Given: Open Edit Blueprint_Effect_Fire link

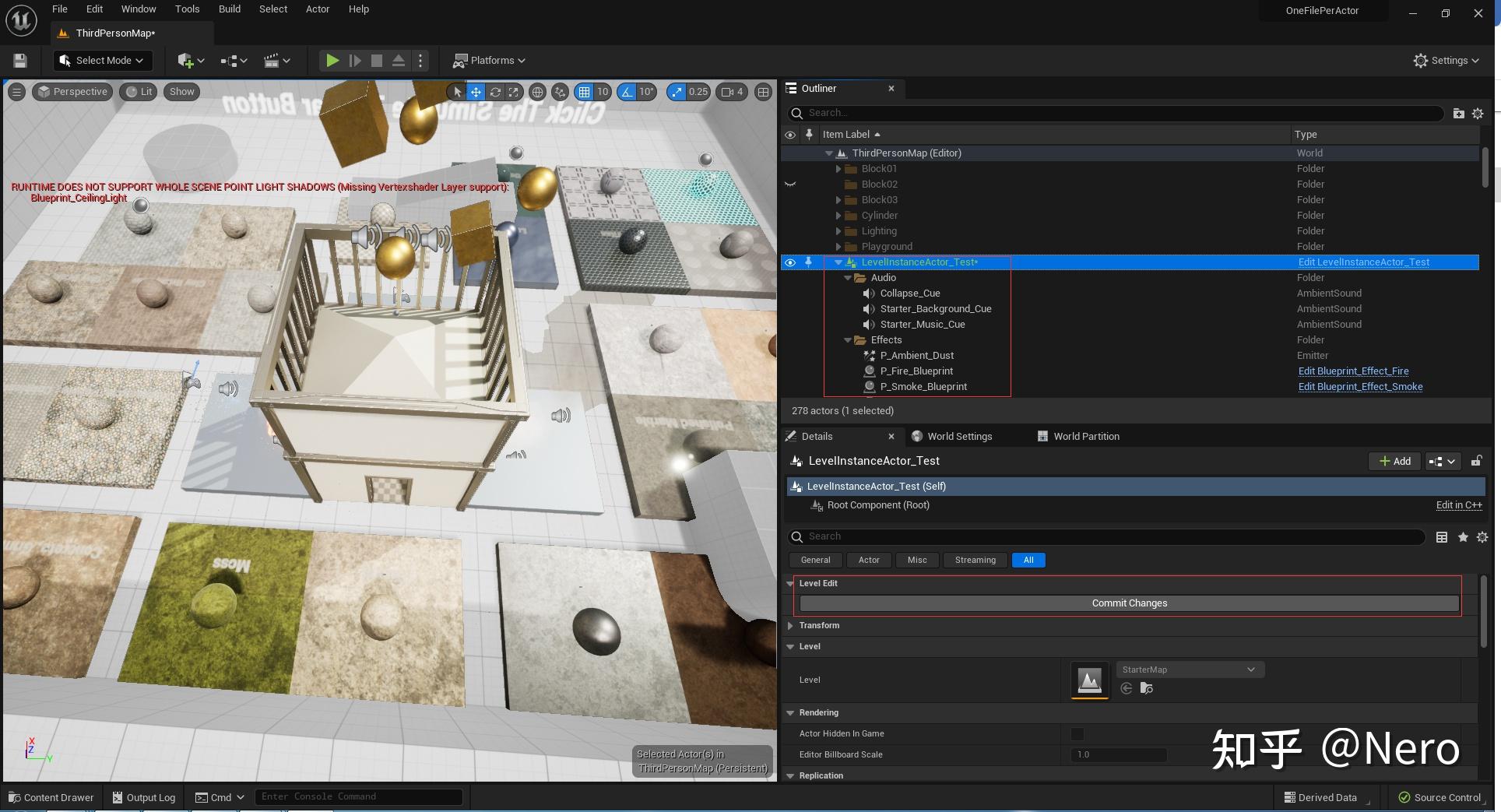Looking at the screenshot, I should click(x=1353, y=371).
